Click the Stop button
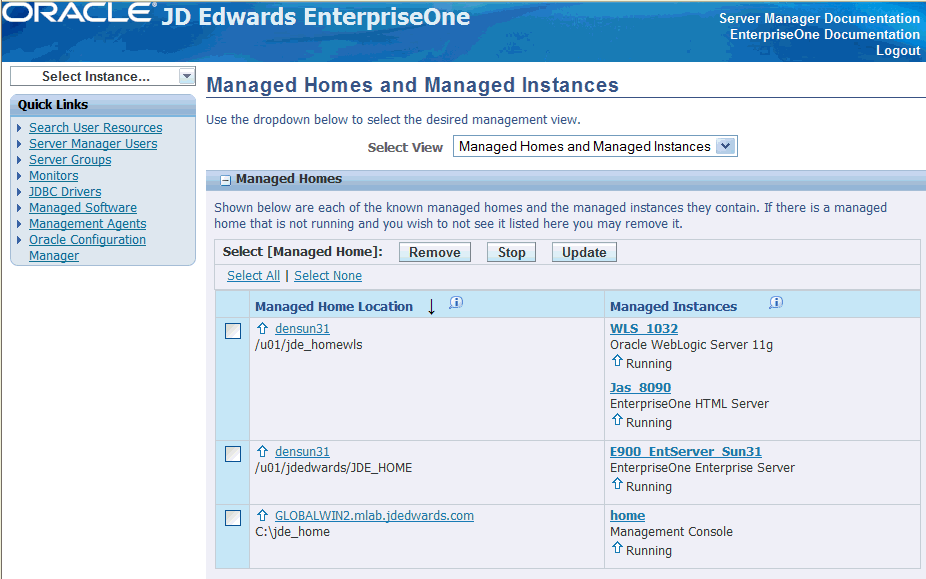Image resolution: width=926 pixels, height=579 pixels. pos(511,252)
